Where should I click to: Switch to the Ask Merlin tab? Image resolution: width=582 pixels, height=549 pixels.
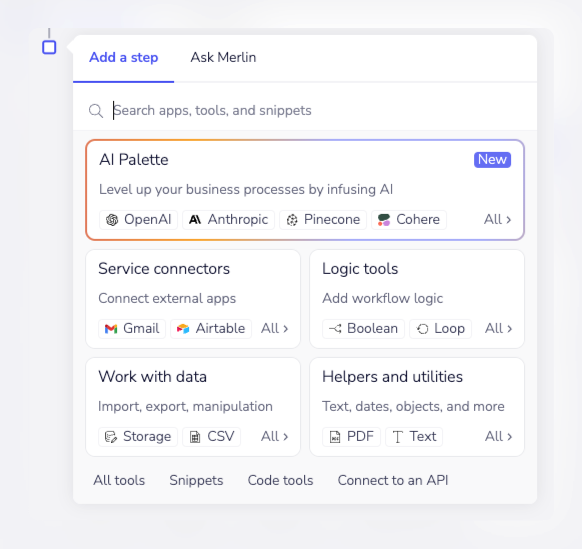223,58
